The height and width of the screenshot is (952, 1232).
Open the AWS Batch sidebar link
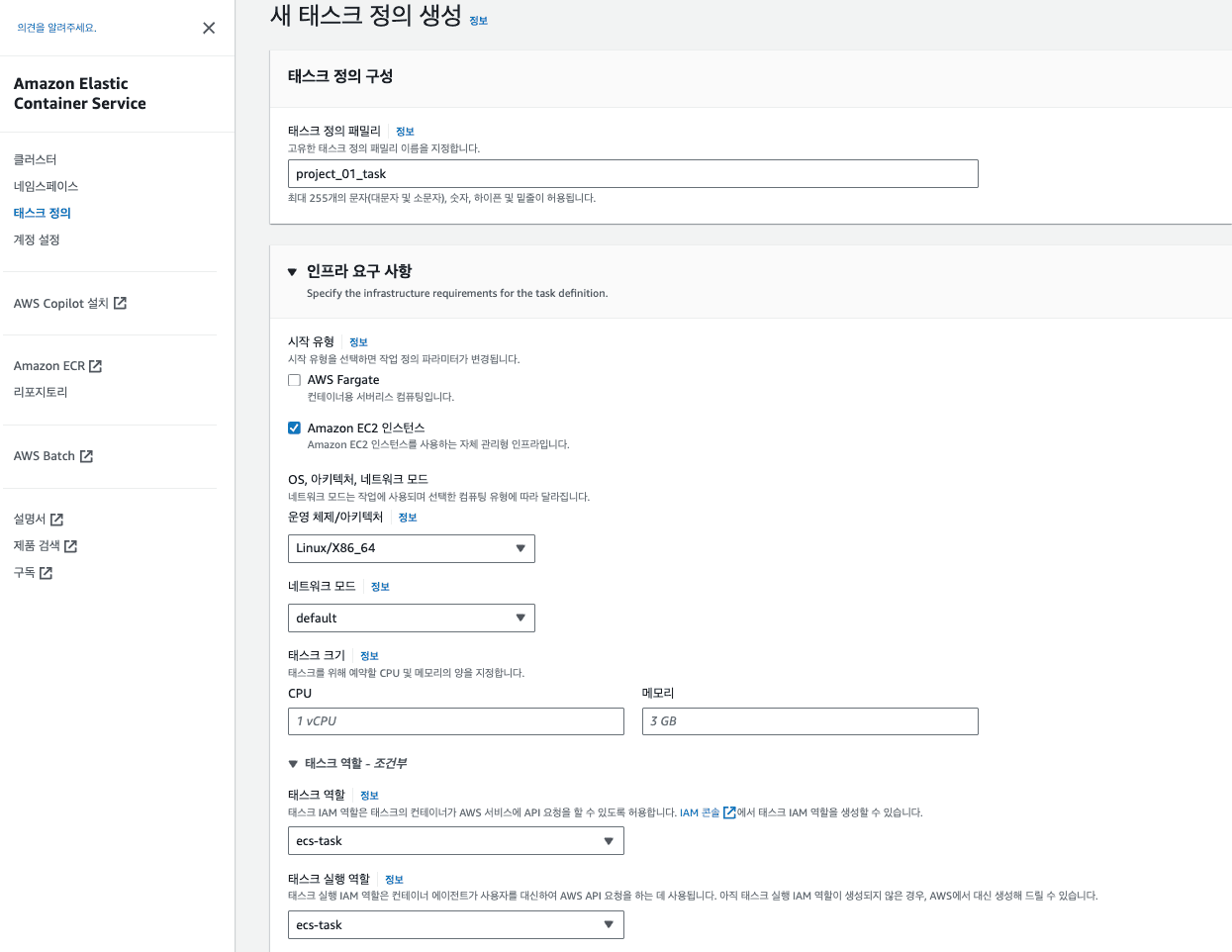pyautogui.click(x=45, y=456)
